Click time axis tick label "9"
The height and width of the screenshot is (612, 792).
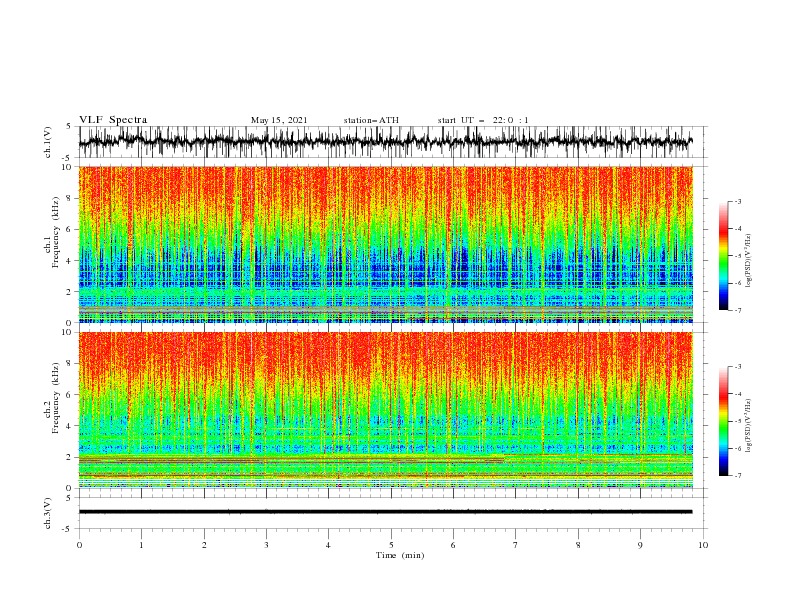(x=640, y=545)
